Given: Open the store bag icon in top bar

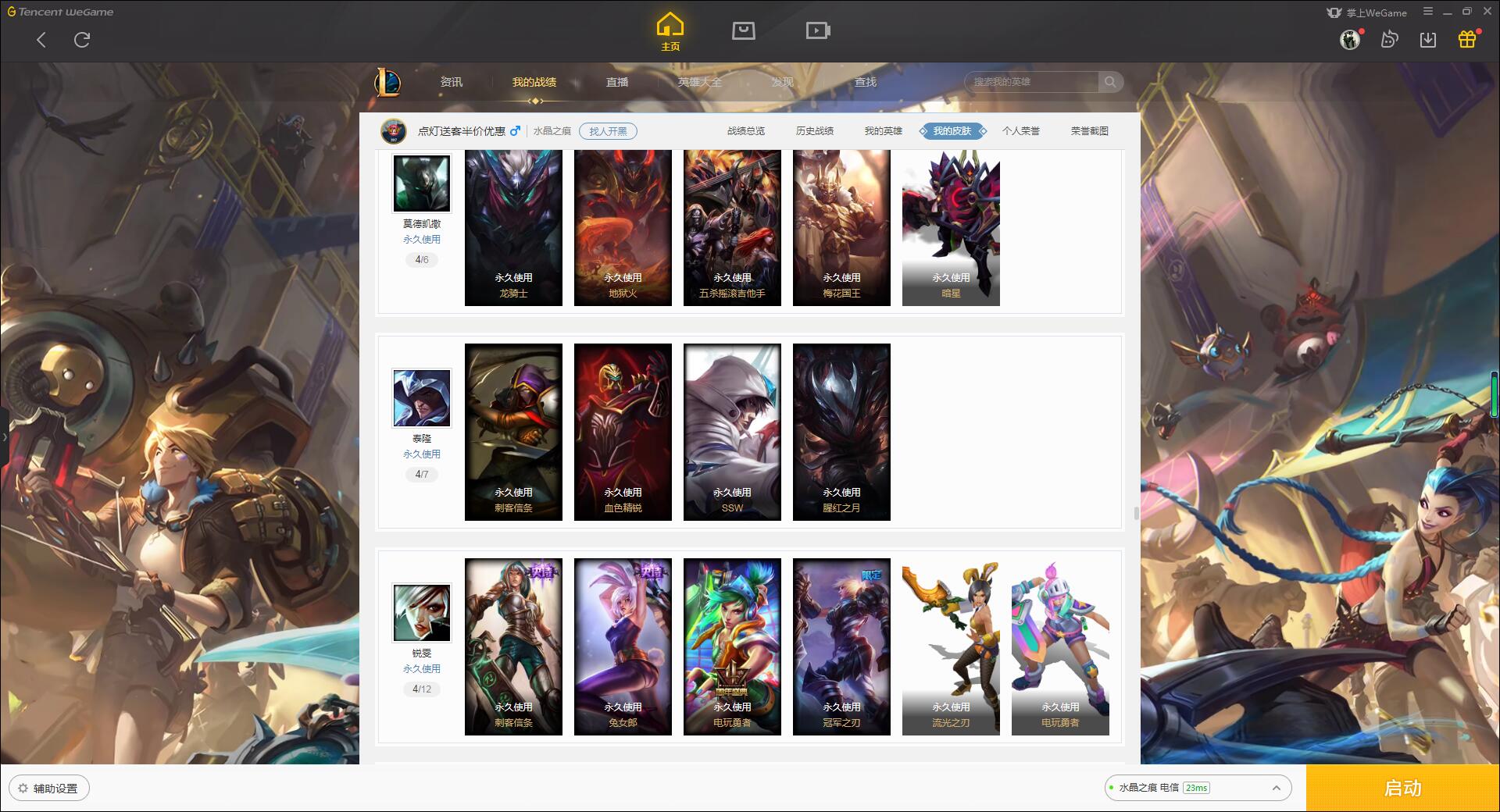Looking at the screenshot, I should point(743,30).
